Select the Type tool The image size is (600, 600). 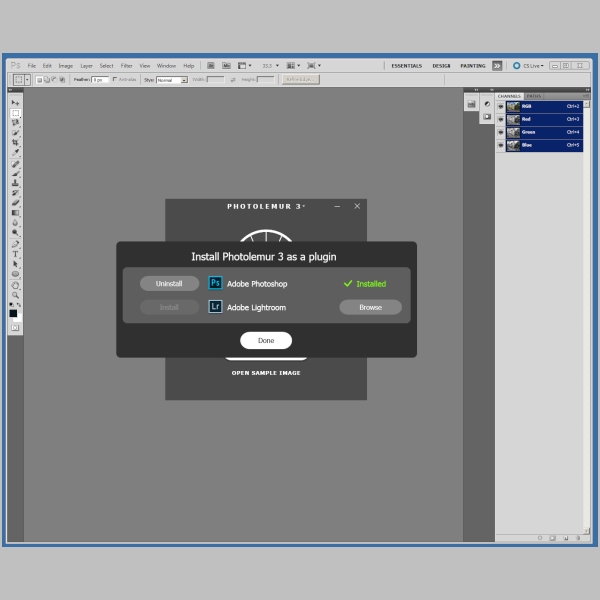pos(15,254)
